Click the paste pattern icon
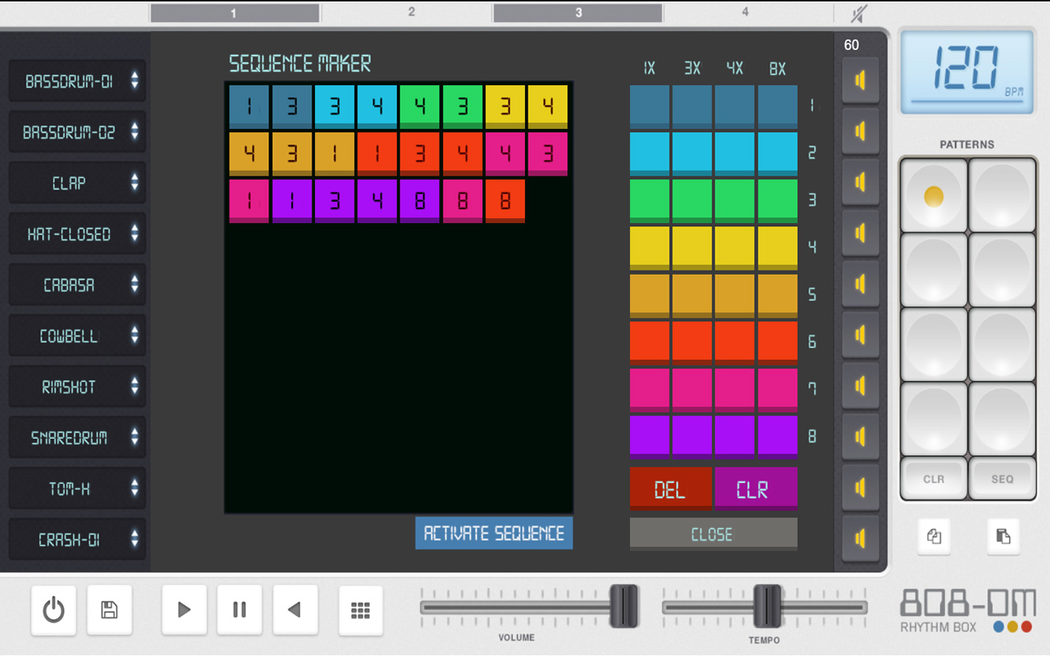 [x=1003, y=537]
